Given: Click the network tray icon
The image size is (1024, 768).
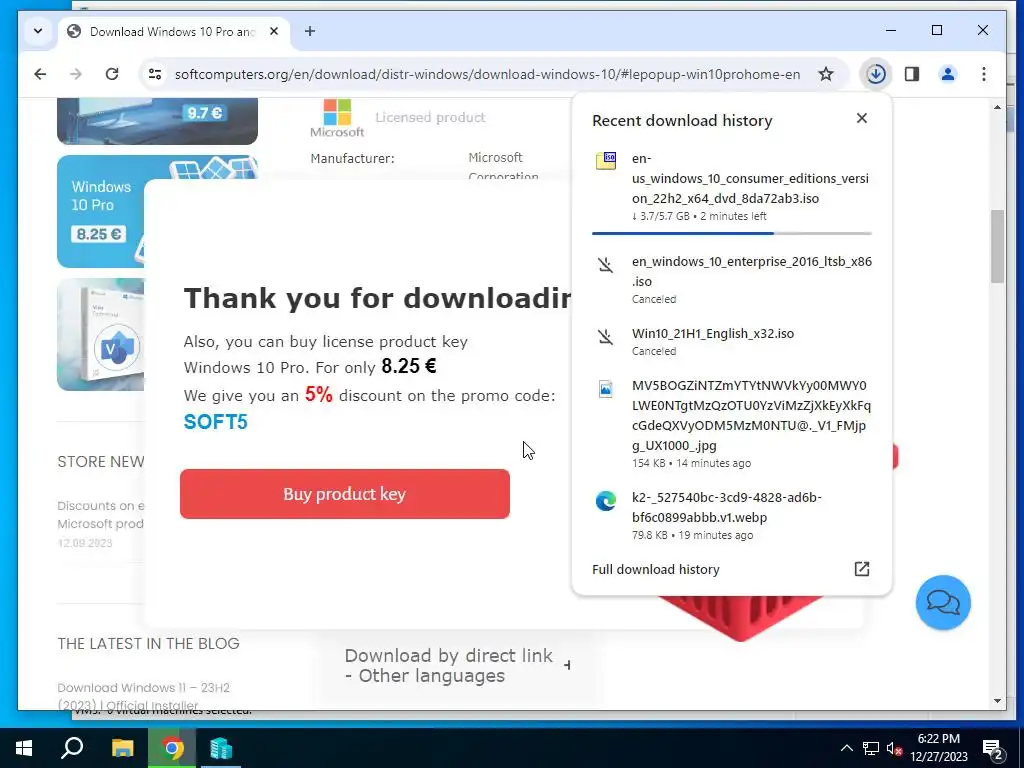Looking at the screenshot, I should point(871,748).
